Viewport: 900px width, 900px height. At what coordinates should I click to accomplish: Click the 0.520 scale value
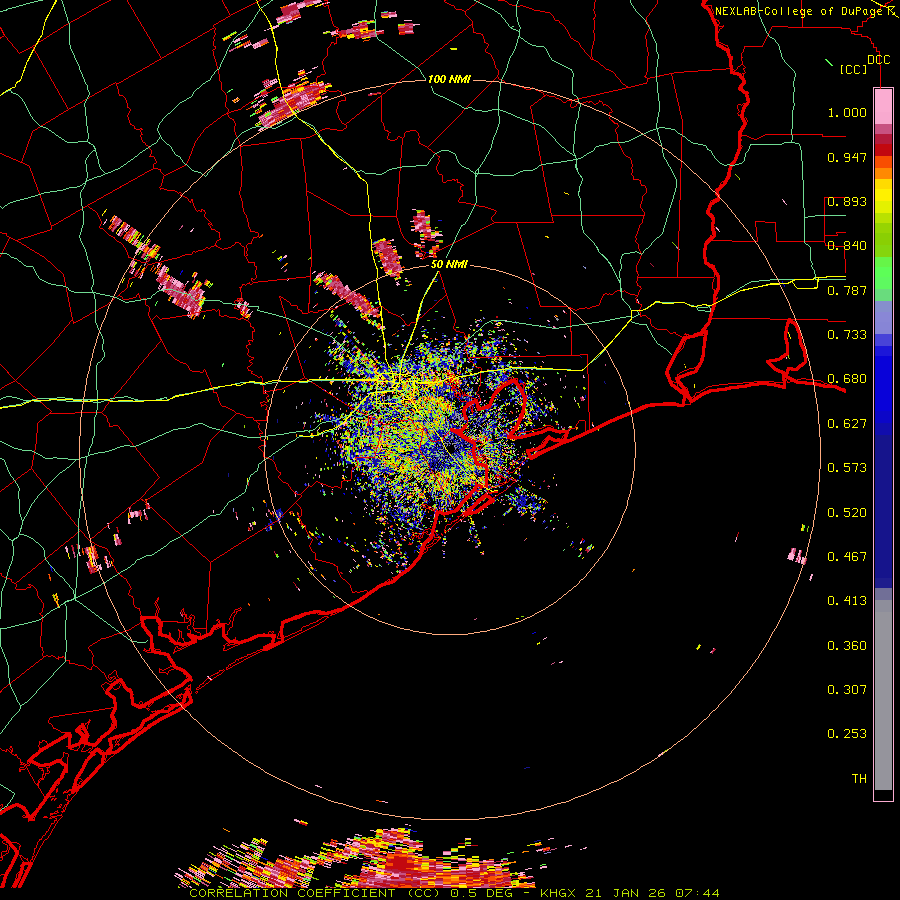pyautogui.click(x=847, y=513)
